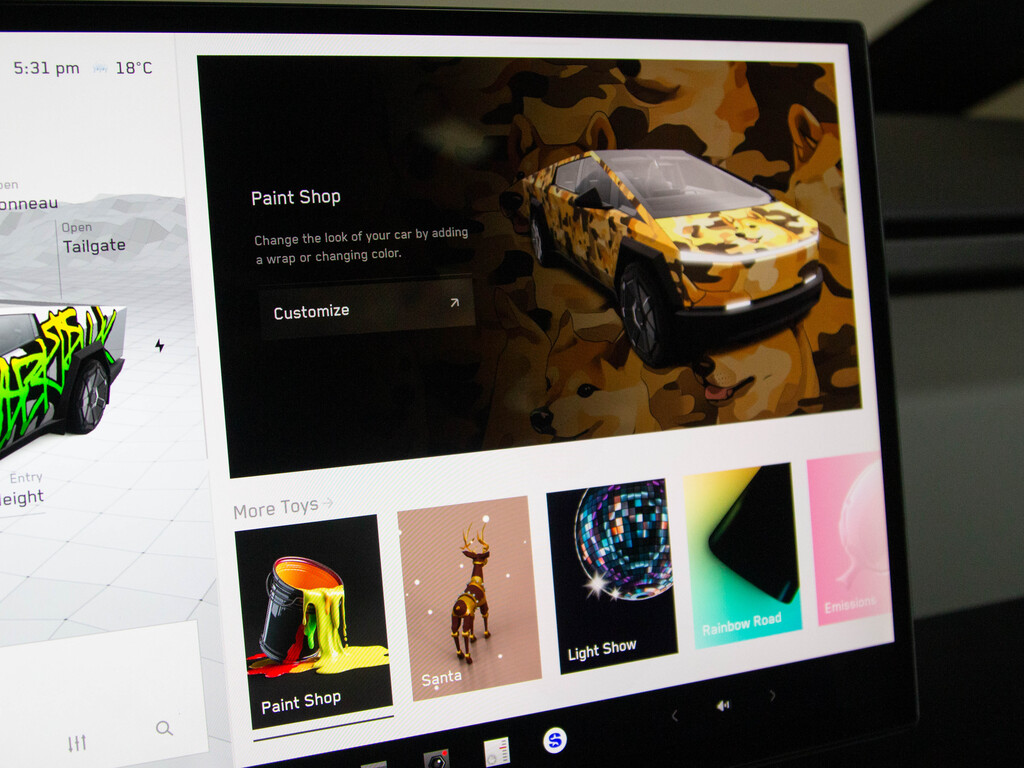
Task: Open the dashcam app with red dot
Action: (x=436, y=759)
